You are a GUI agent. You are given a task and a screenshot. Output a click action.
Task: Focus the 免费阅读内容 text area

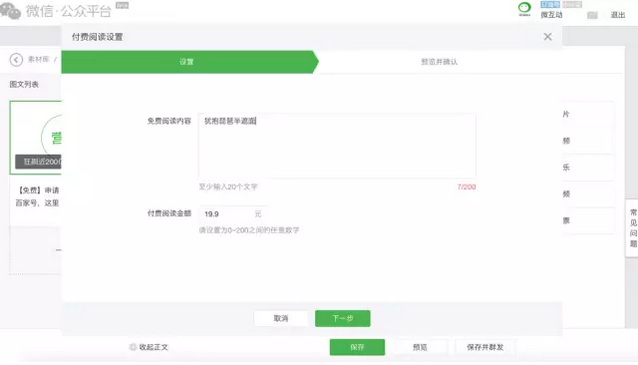pos(337,146)
